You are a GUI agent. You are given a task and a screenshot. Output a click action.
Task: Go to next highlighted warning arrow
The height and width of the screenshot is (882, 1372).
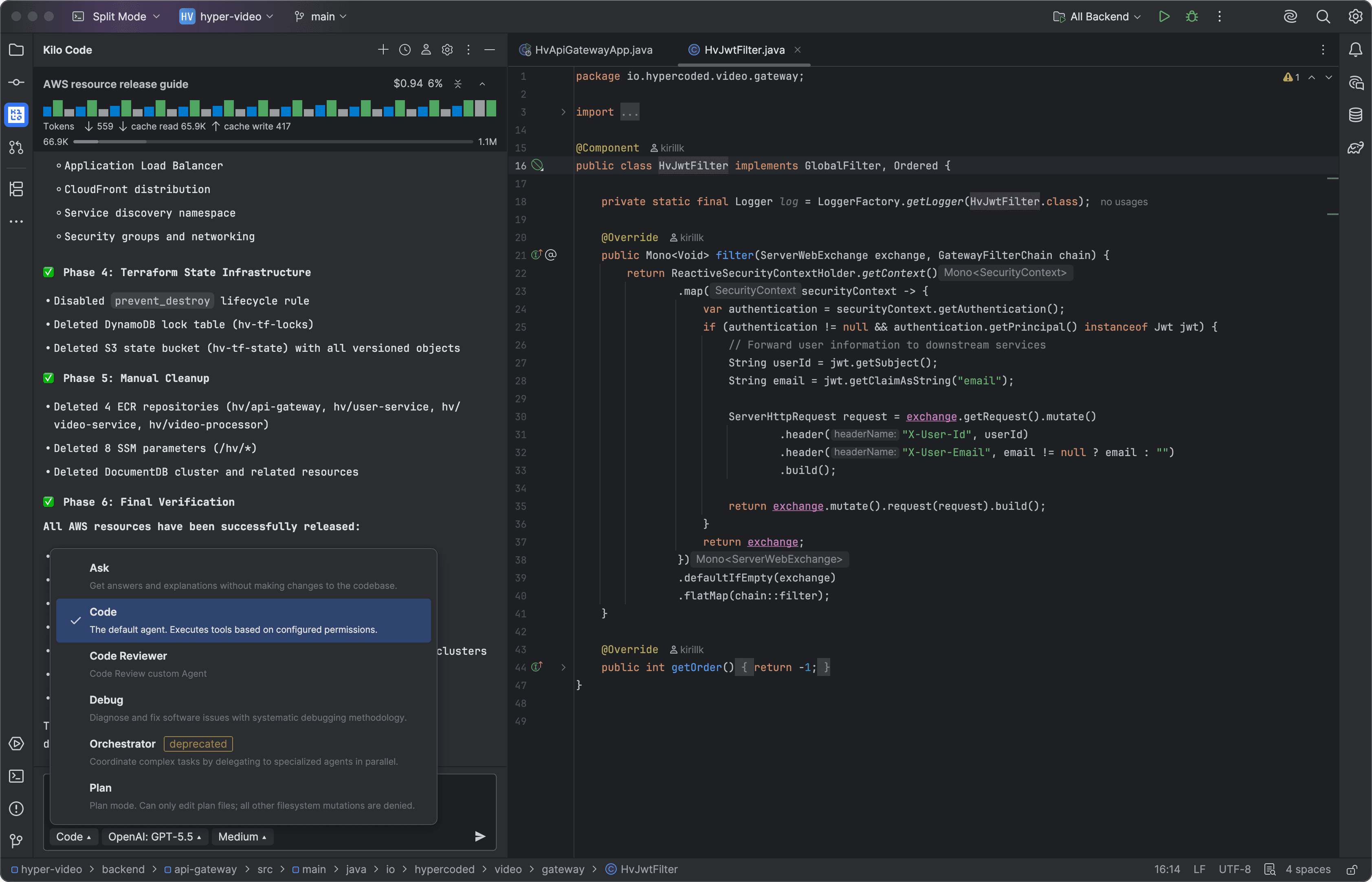pos(1328,77)
